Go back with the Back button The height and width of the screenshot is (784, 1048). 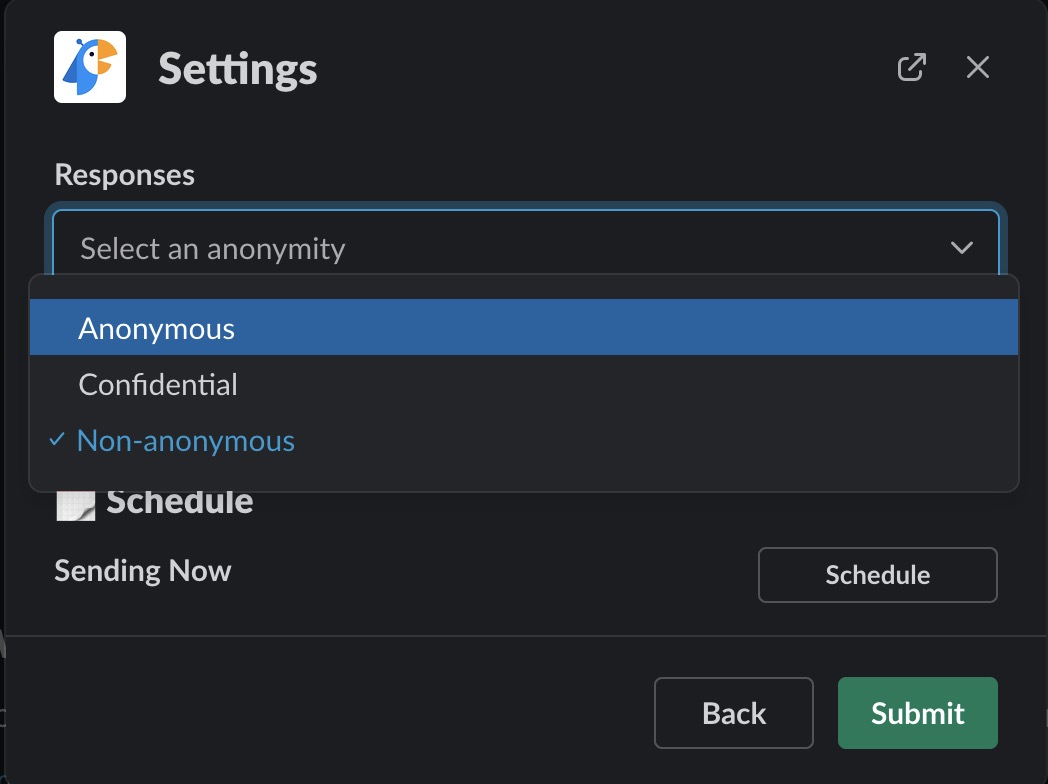pyautogui.click(x=734, y=713)
